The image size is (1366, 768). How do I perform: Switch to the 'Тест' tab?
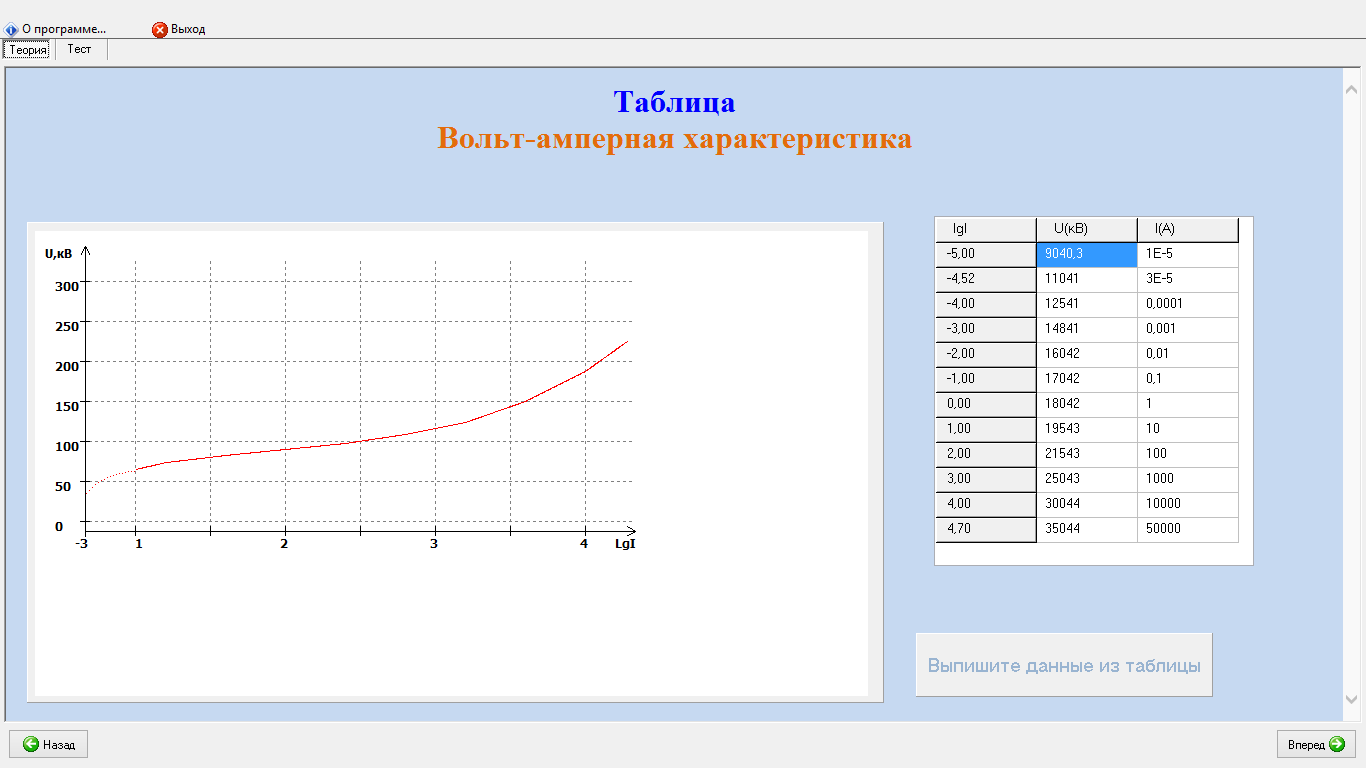80,49
